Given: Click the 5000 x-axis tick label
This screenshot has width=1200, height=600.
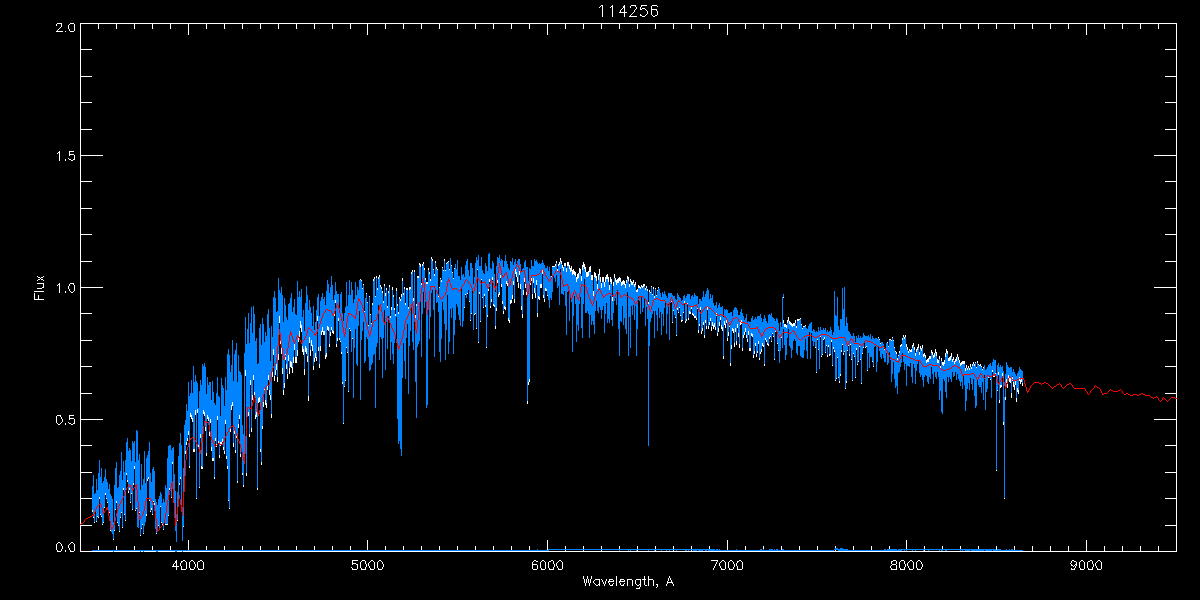Looking at the screenshot, I should click(x=367, y=565).
